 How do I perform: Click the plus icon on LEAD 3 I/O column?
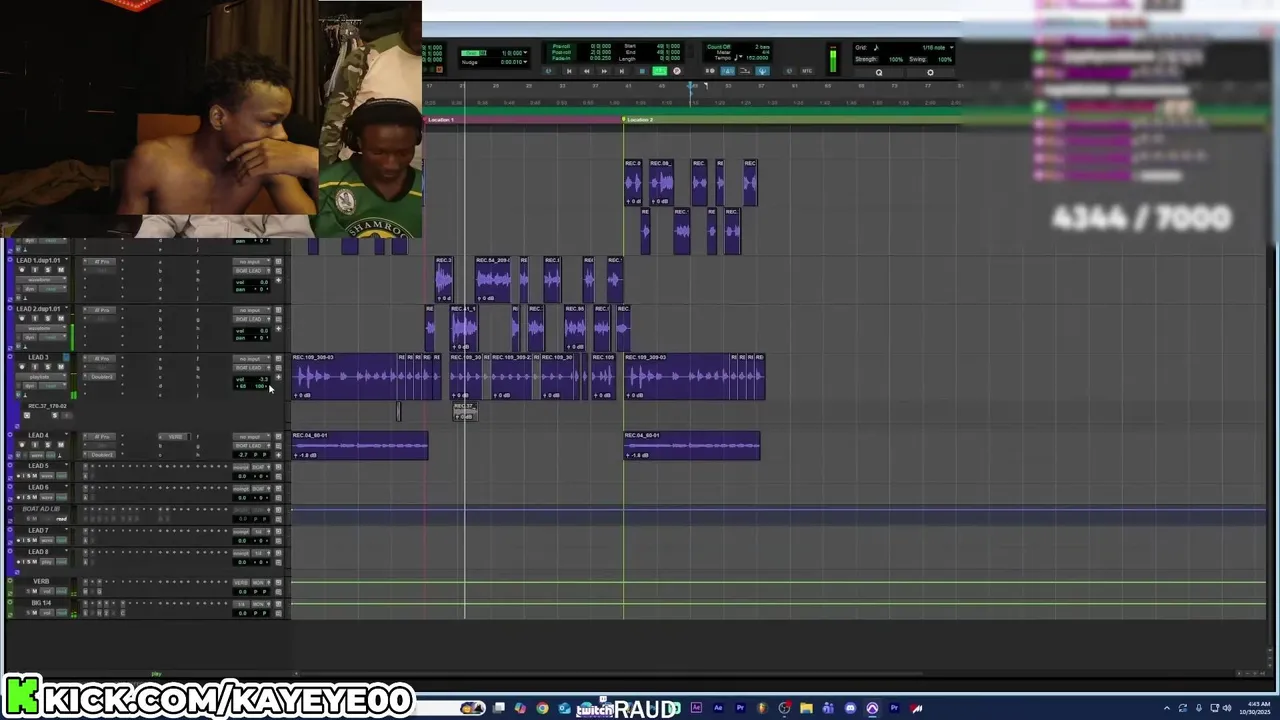tap(278, 377)
